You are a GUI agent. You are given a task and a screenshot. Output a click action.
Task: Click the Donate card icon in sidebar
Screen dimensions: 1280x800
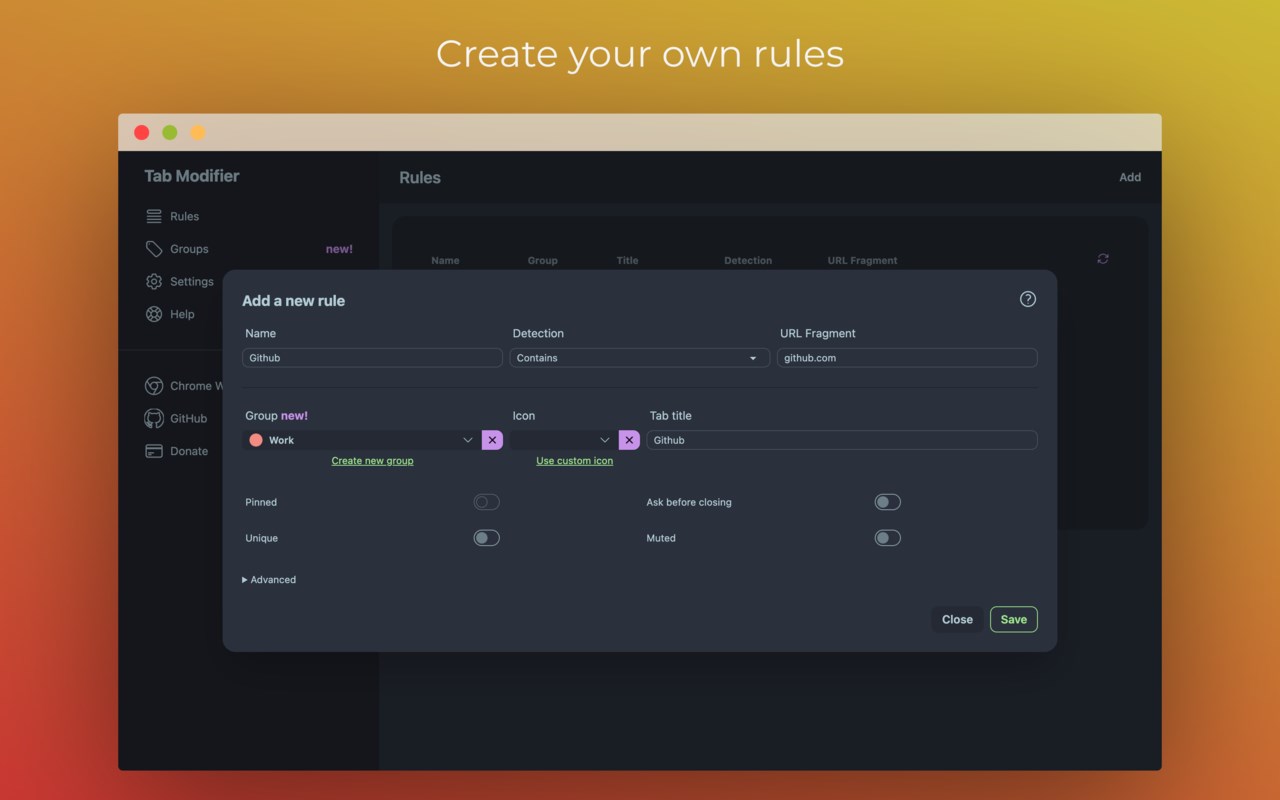[x=154, y=451]
